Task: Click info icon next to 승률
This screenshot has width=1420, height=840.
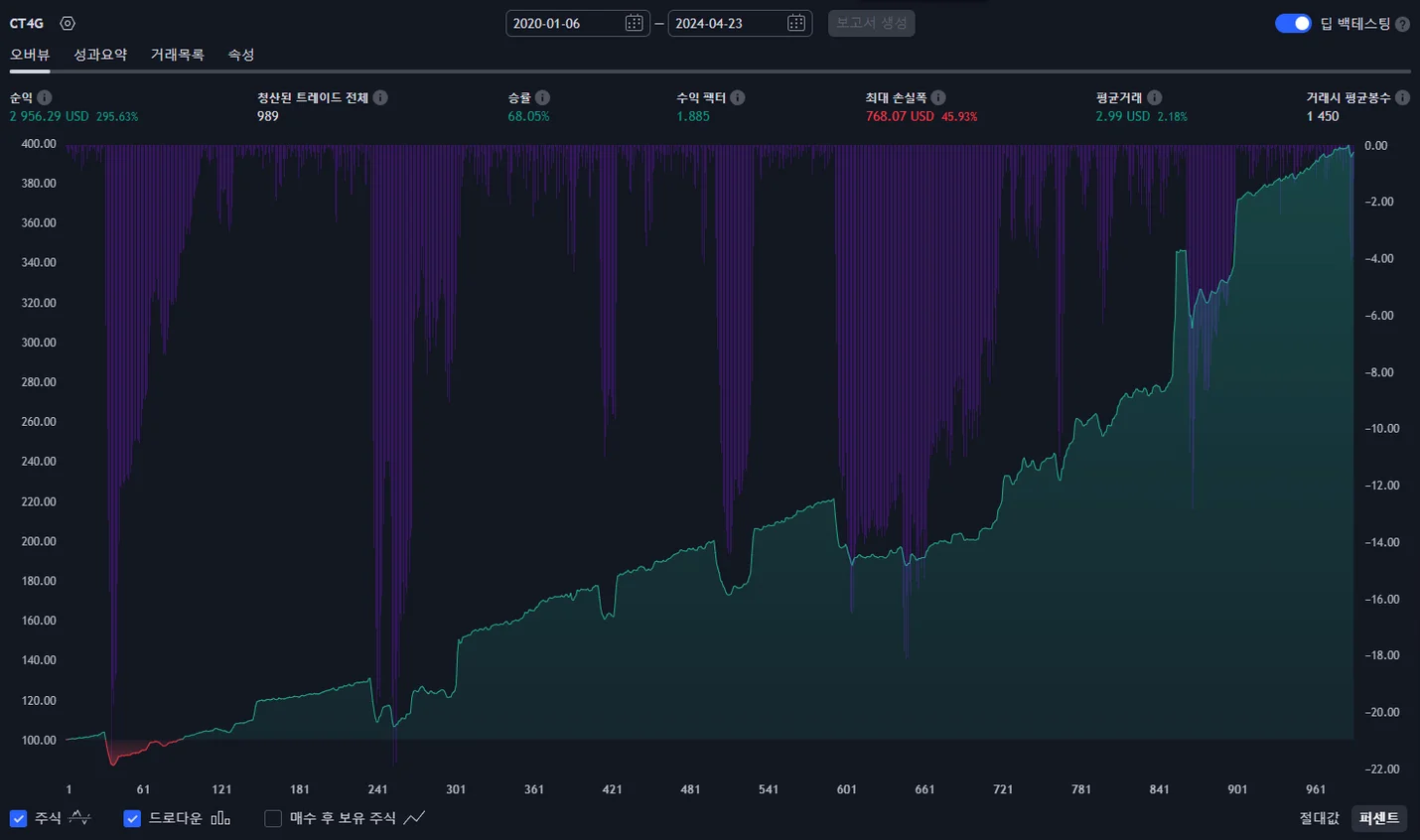Action: coord(542,97)
